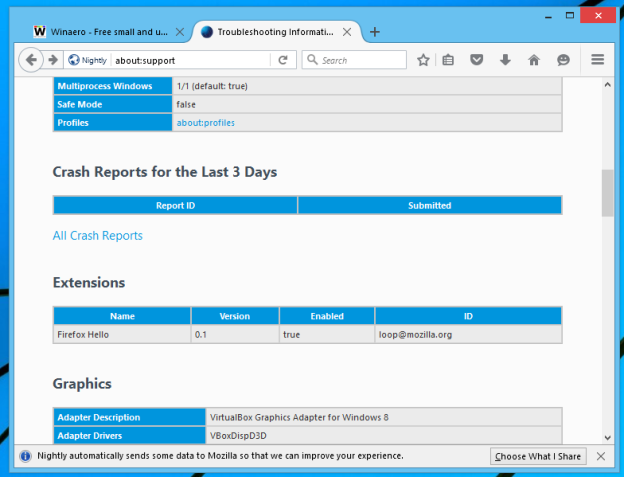Reload the page with refresh icon

(283, 60)
